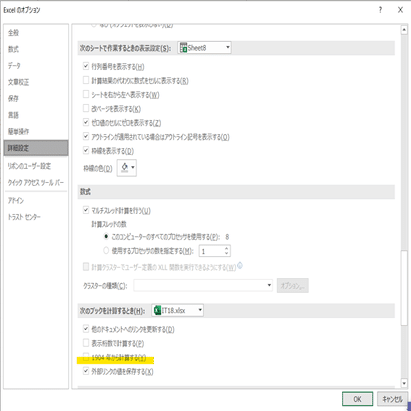
Task: Toggle マルチスレッド計算を行う checkbox
Action: pyautogui.click(x=86, y=210)
